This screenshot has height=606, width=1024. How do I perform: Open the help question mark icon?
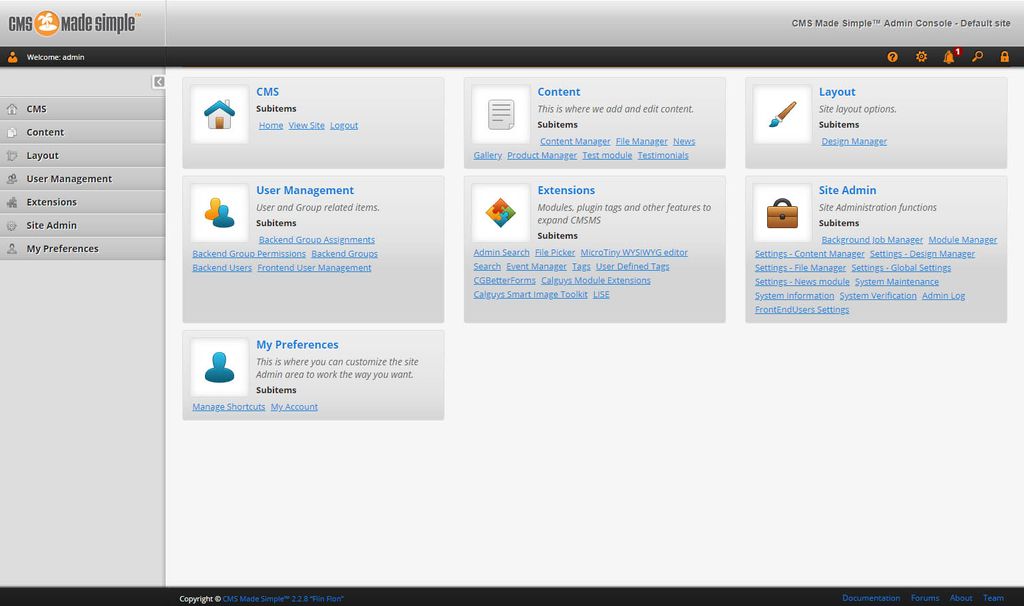pyautogui.click(x=892, y=57)
